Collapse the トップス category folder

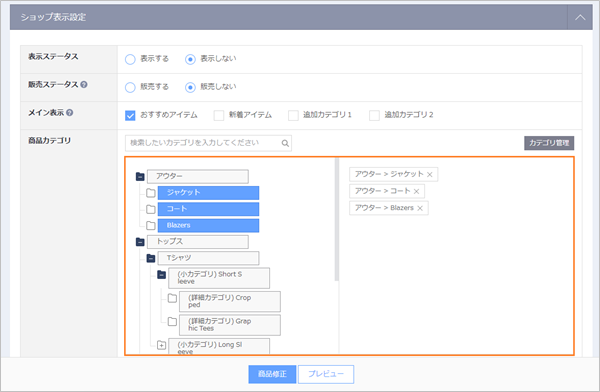(140, 242)
